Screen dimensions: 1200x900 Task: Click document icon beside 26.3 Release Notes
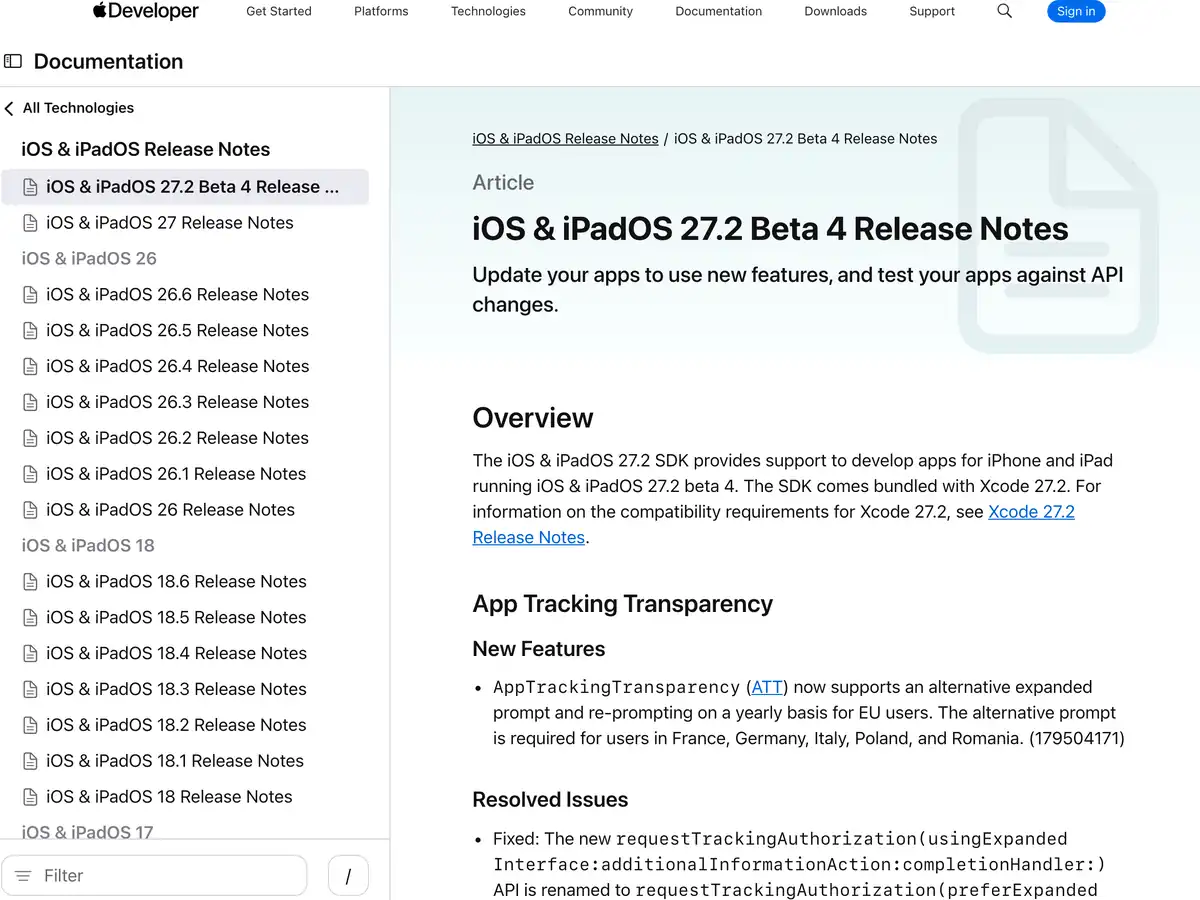click(30, 403)
